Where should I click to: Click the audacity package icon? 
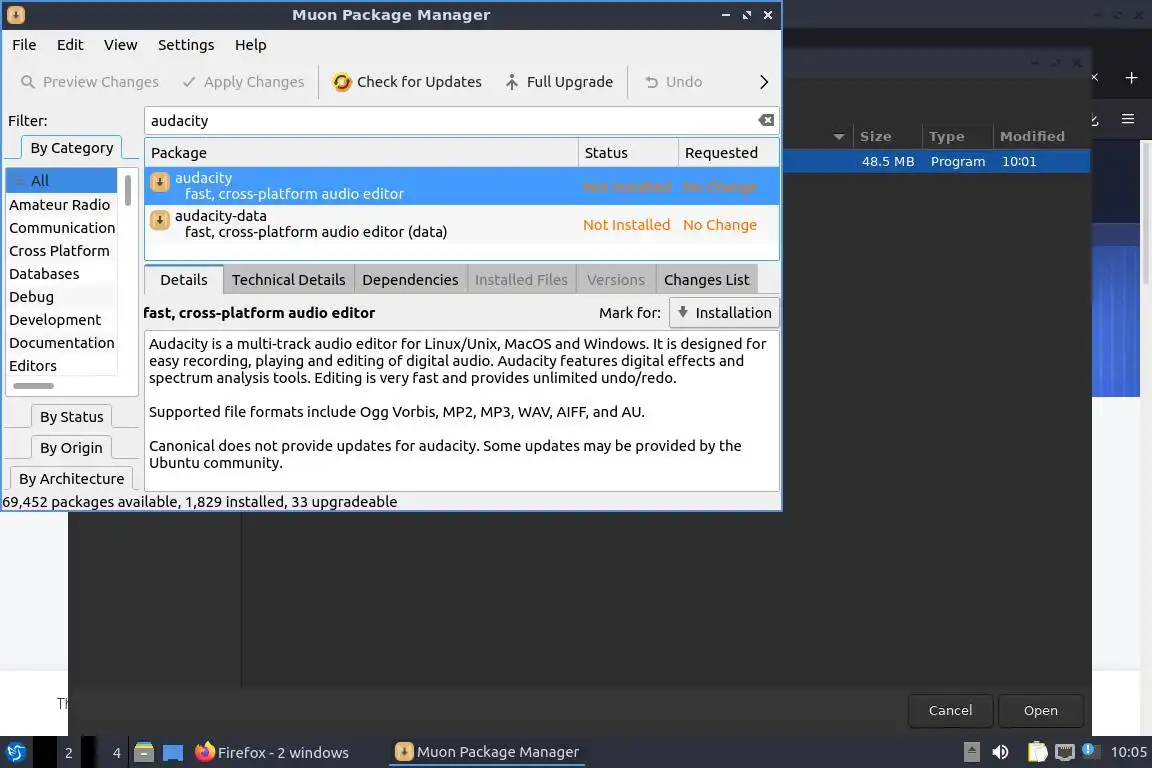pyautogui.click(x=159, y=182)
